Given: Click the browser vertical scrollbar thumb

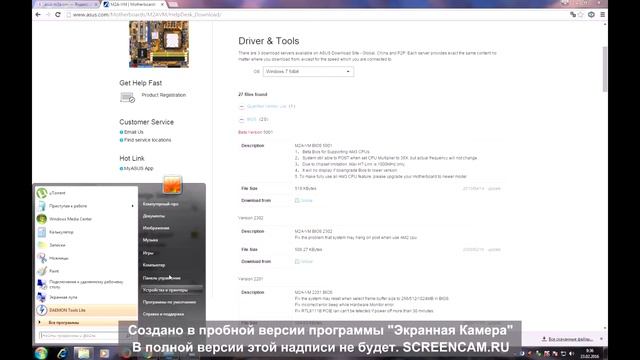Looking at the screenshot, I should (604, 69).
